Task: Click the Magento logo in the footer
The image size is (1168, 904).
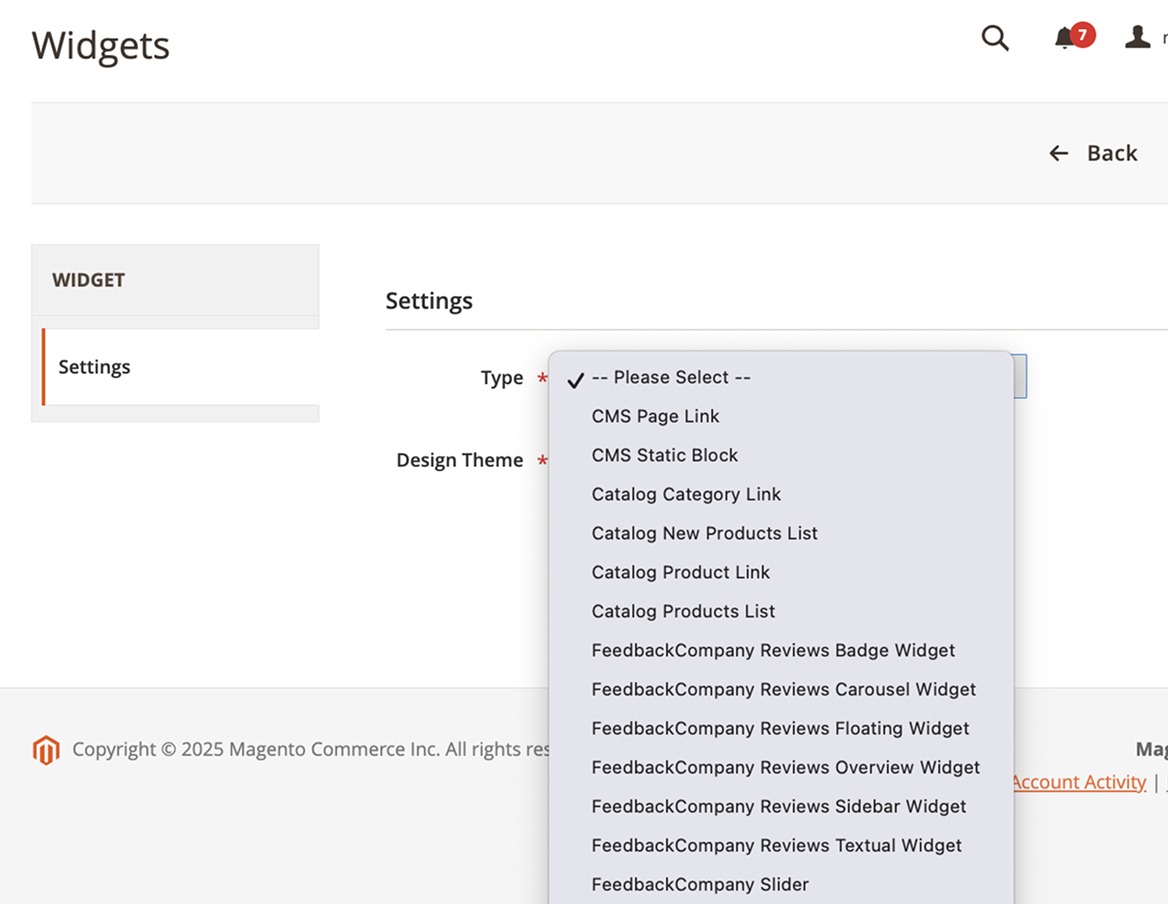Action: pos(46,750)
